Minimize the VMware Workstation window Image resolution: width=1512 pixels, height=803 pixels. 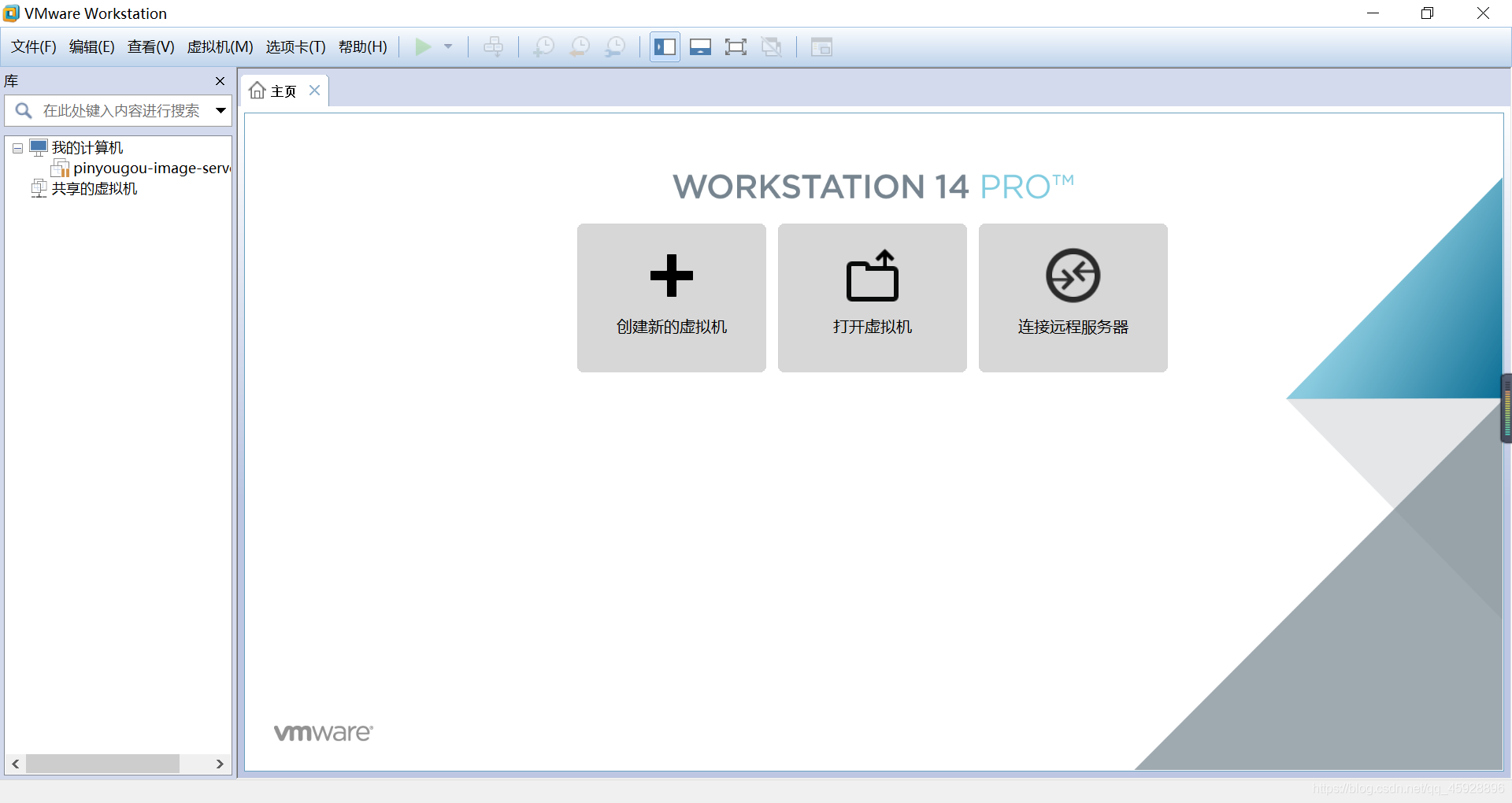tap(1373, 13)
